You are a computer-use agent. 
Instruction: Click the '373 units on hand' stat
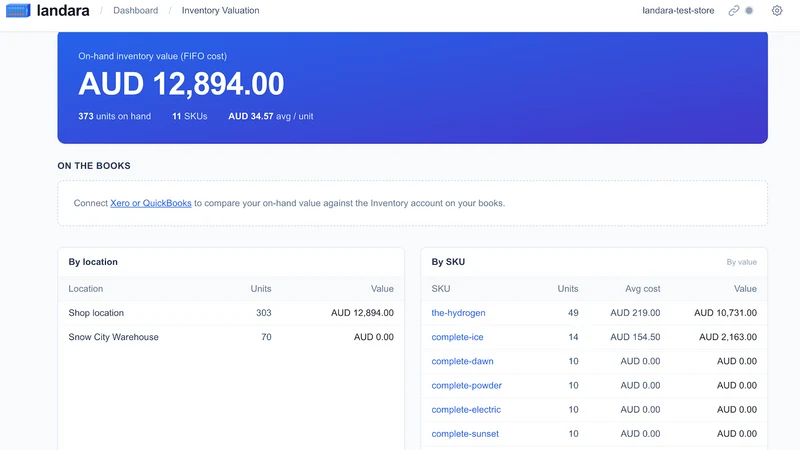(x=114, y=116)
